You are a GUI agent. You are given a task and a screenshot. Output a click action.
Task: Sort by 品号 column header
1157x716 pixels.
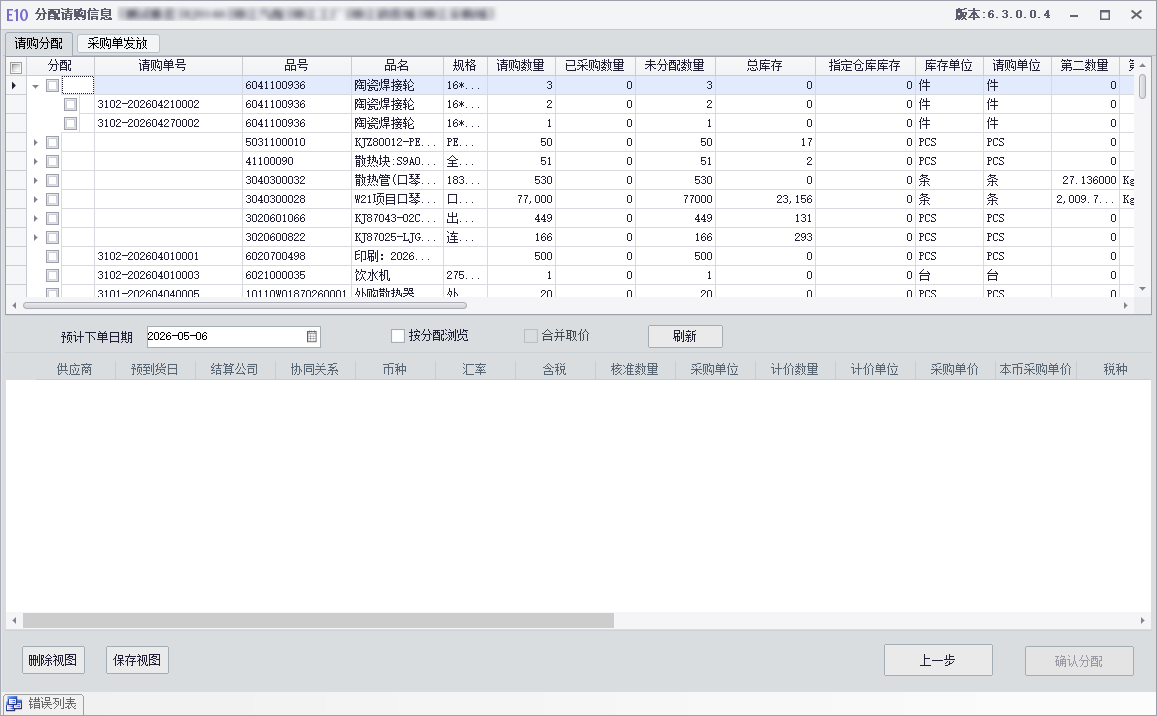pyautogui.click(x=297, y=66)
